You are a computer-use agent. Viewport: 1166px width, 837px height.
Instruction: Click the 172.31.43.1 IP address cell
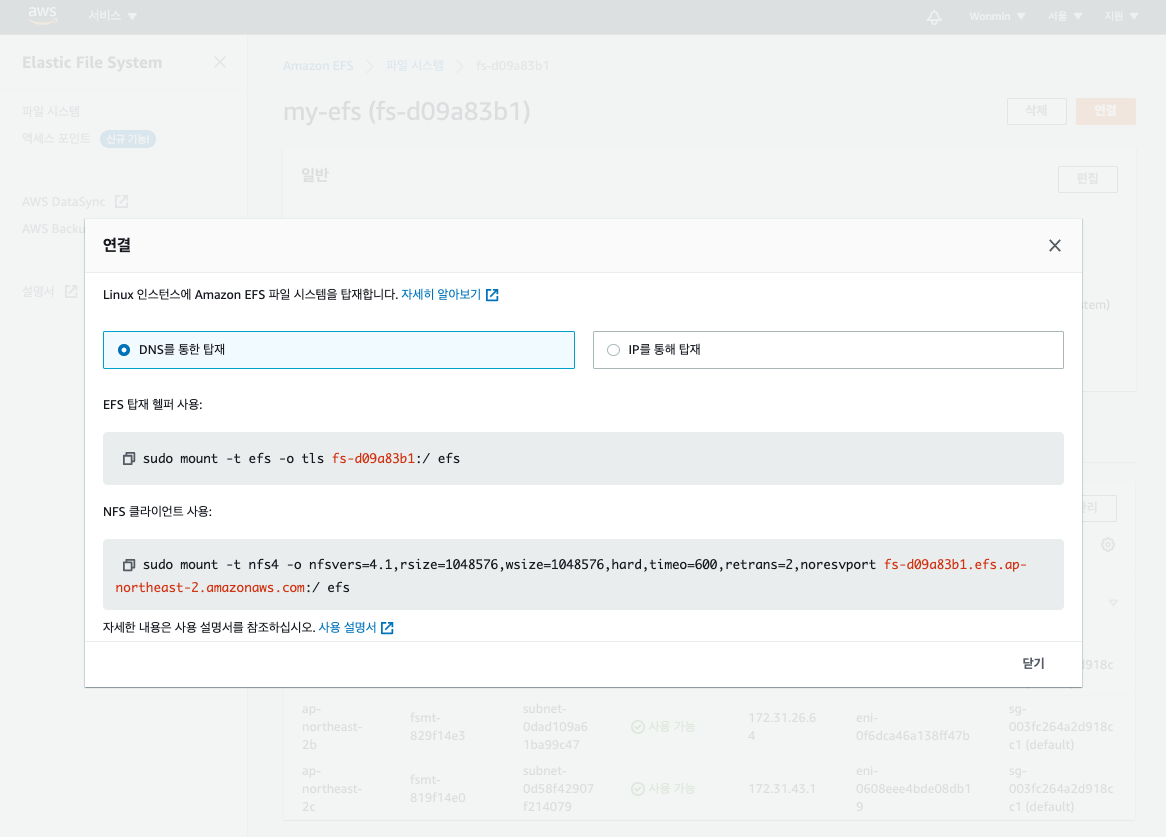782,789
